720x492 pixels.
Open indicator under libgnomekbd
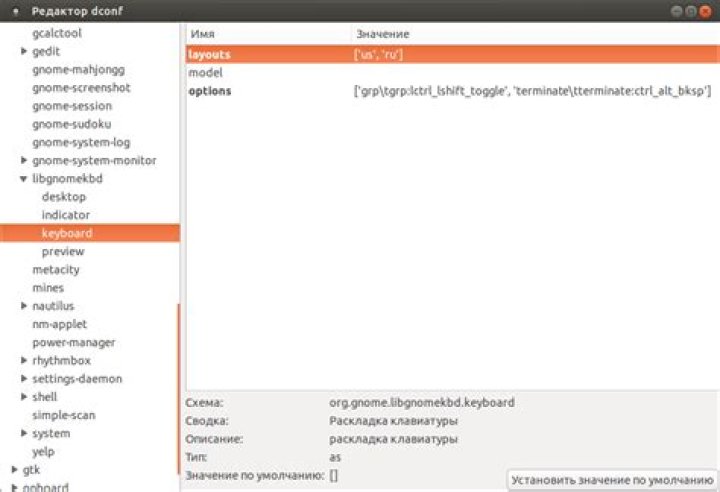click(x=66, y=215)
